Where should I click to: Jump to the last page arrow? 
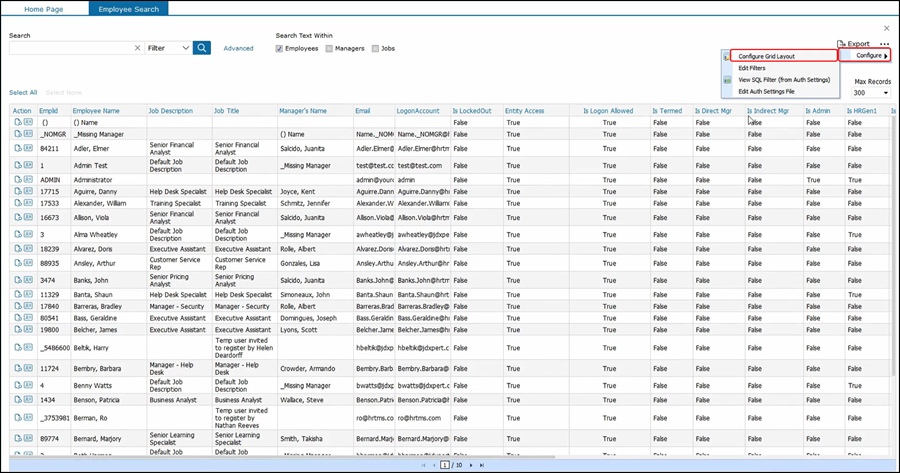click(481, 465)
